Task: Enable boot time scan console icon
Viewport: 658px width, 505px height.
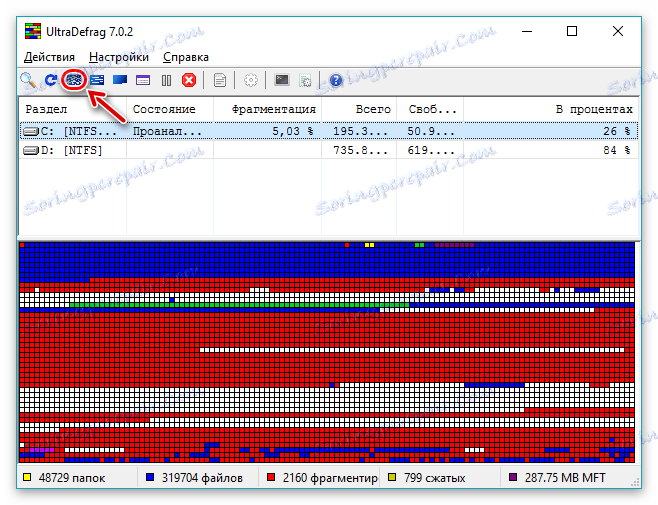Action: coord(282,80)
